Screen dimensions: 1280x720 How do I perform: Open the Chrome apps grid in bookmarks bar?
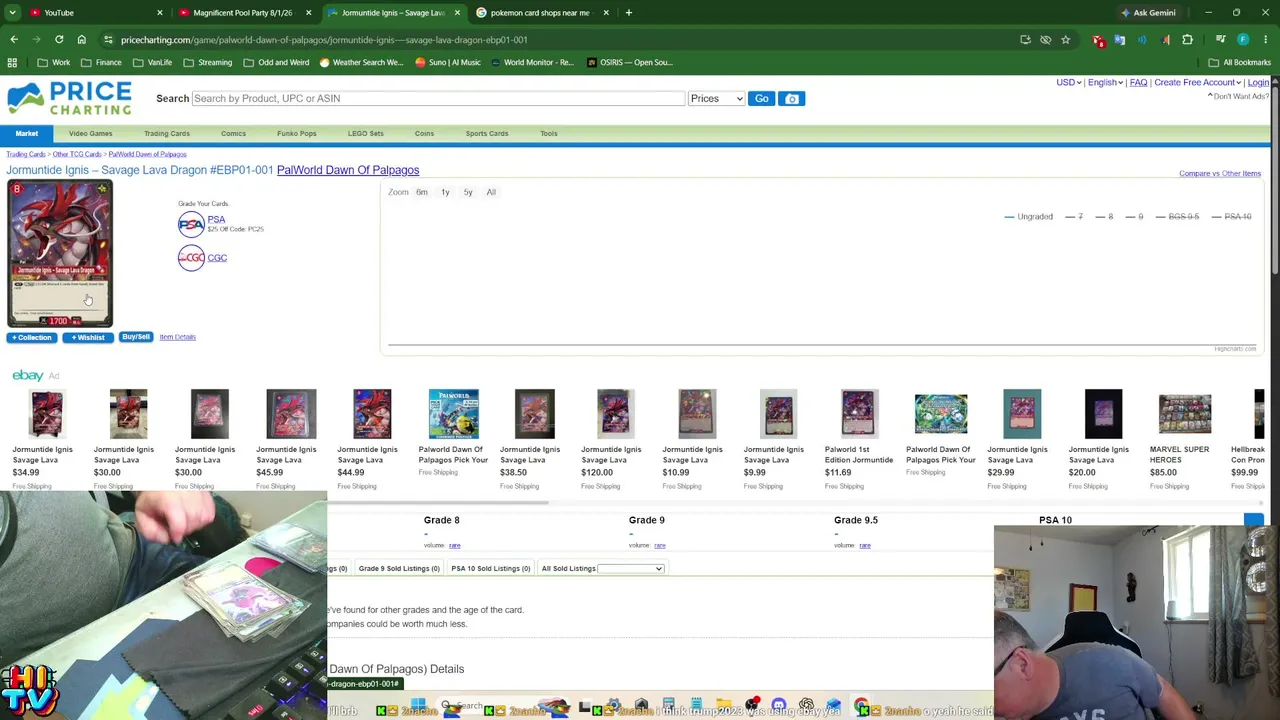pos(12,62)
